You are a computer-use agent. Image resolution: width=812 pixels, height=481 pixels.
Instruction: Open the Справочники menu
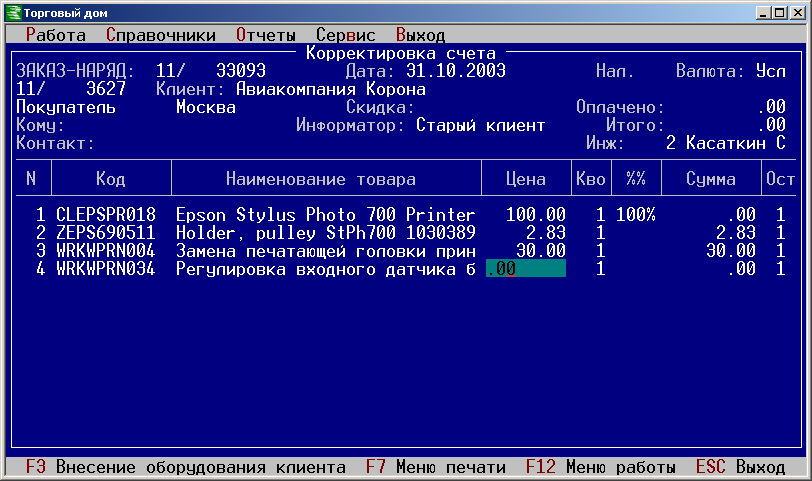[161, 35]
